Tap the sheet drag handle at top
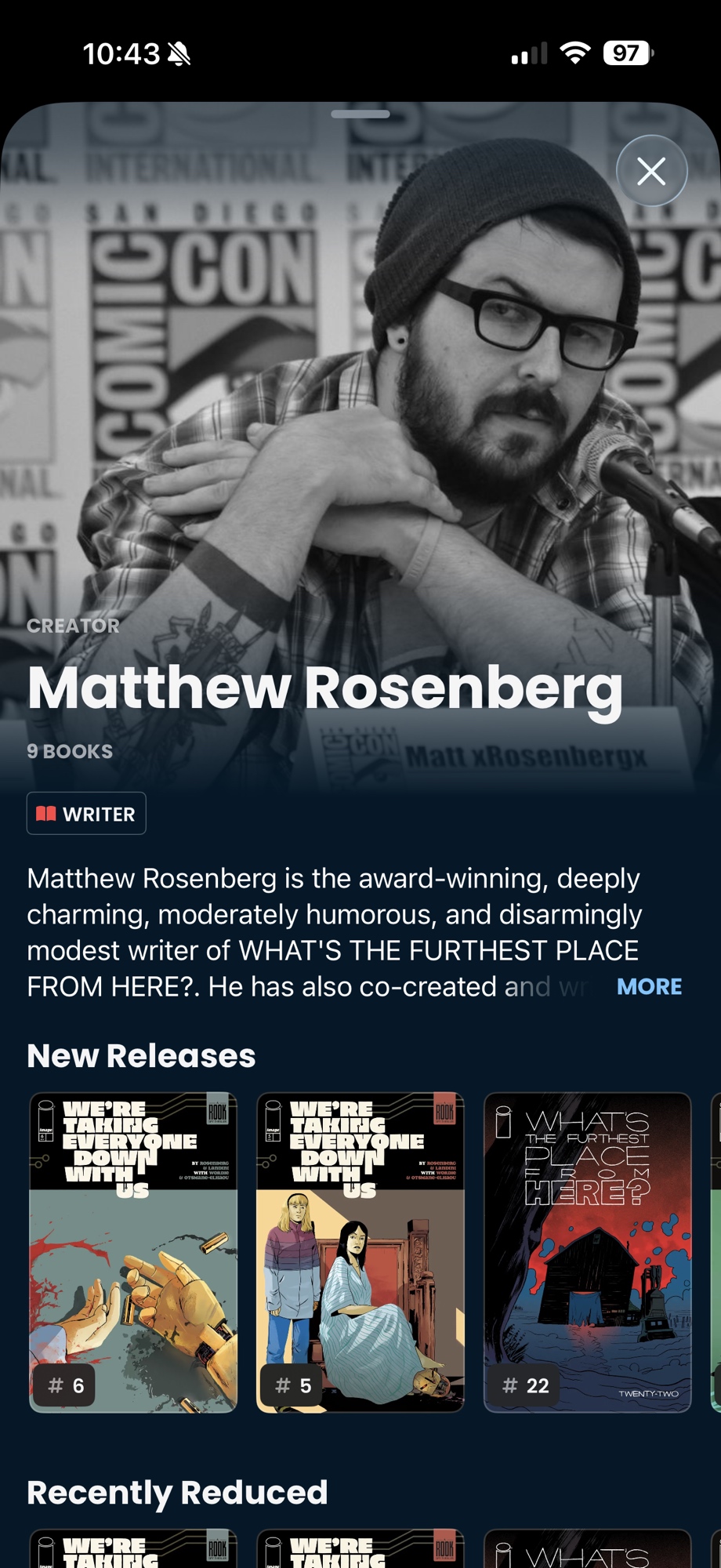Viewport: 721px width, 1568px height. tap(360, 114)
